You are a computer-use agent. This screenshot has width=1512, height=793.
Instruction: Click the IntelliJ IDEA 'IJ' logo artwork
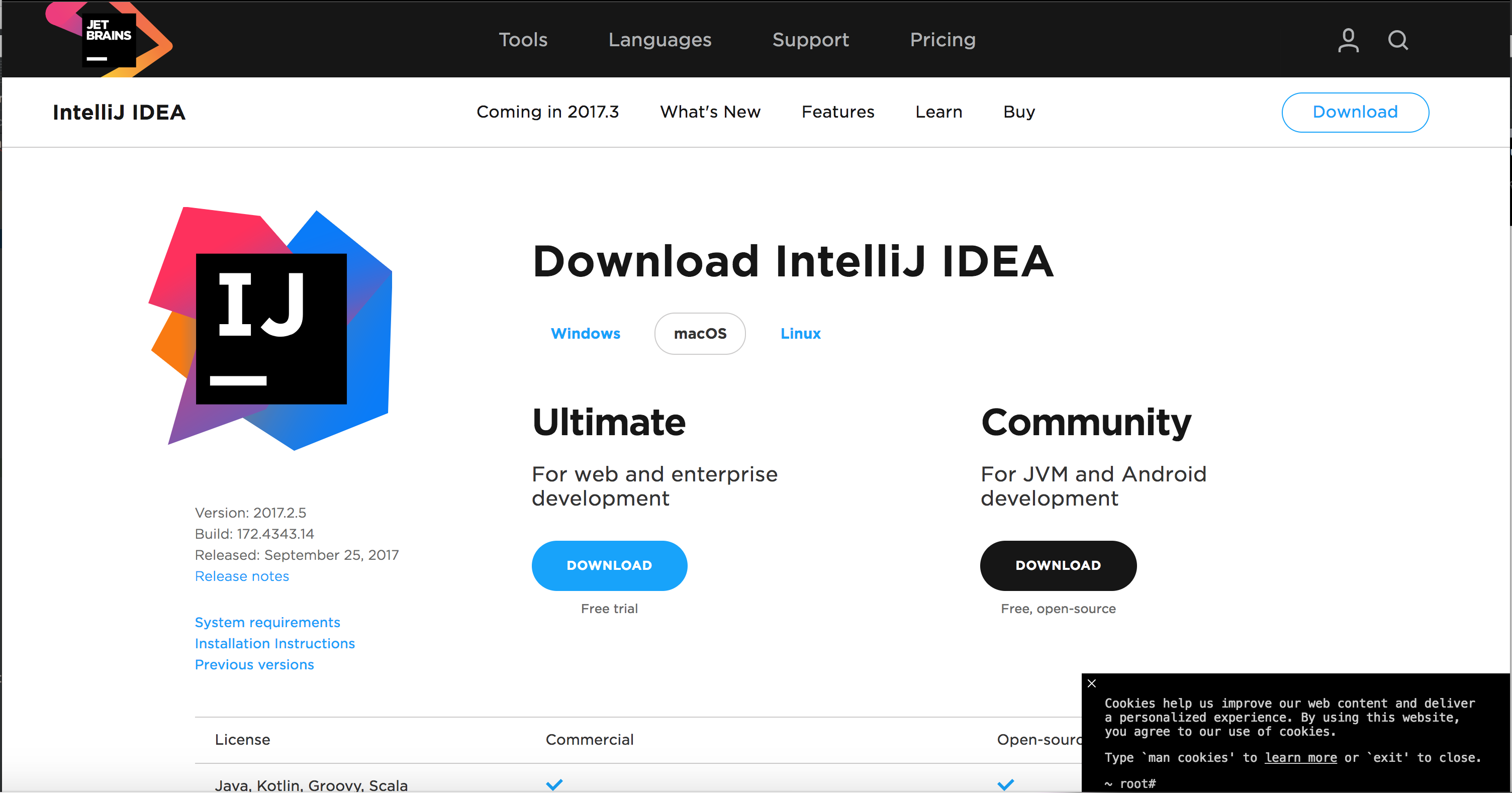(271, 329)
